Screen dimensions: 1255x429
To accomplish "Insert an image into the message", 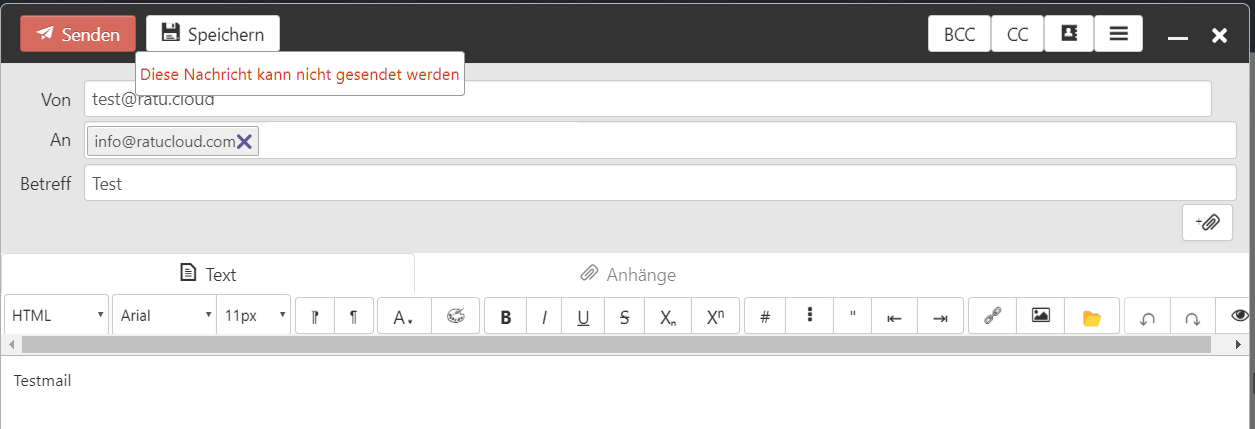I will click(1041, 316).
